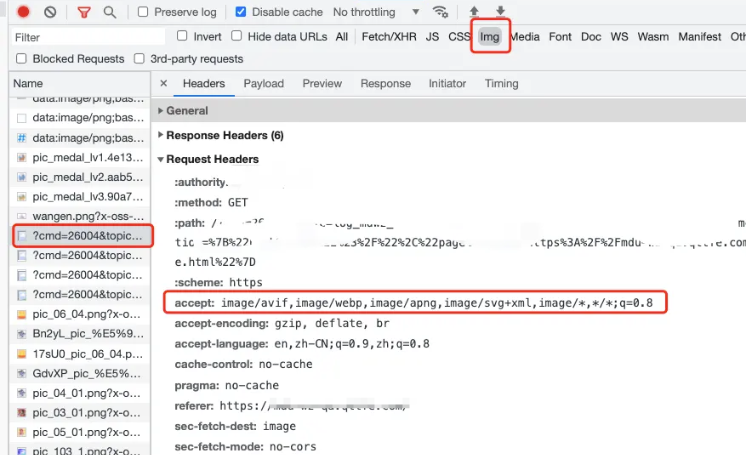Screen dimensions: 747x455
Task: Open the Timing tab
Action: tap(501, 84)
